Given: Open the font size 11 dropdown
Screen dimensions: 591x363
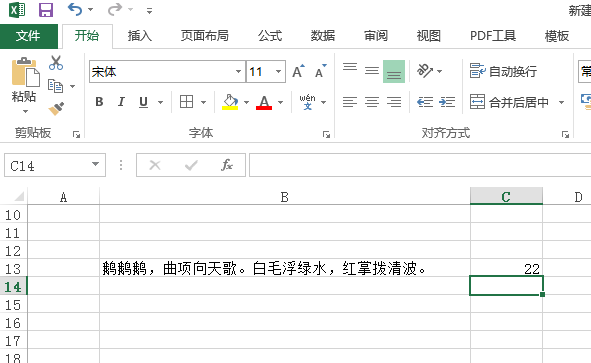Looking at the screenshot, I should (x=279, y=72).
